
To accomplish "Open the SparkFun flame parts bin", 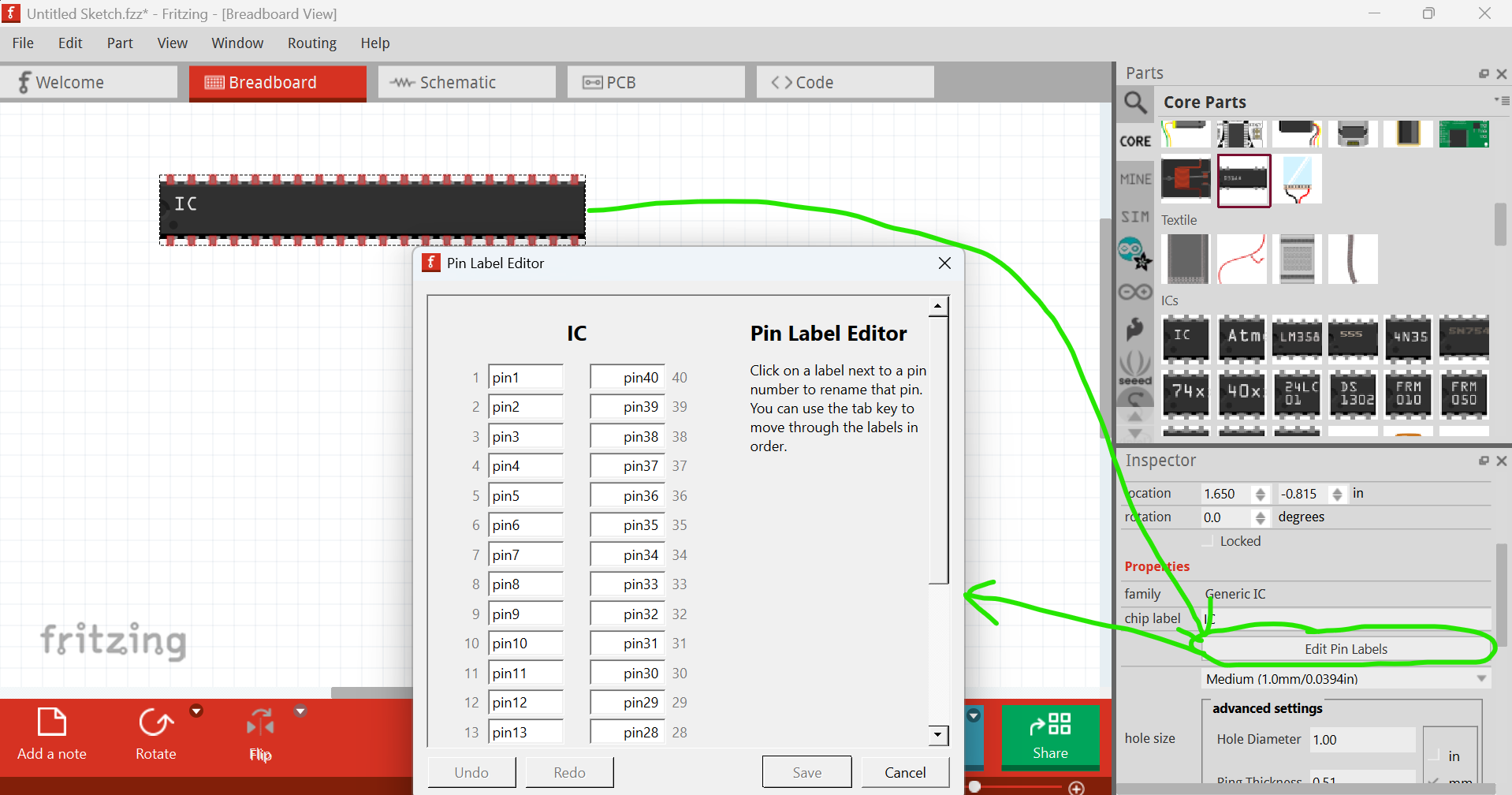I will (x=1135, y=329).
